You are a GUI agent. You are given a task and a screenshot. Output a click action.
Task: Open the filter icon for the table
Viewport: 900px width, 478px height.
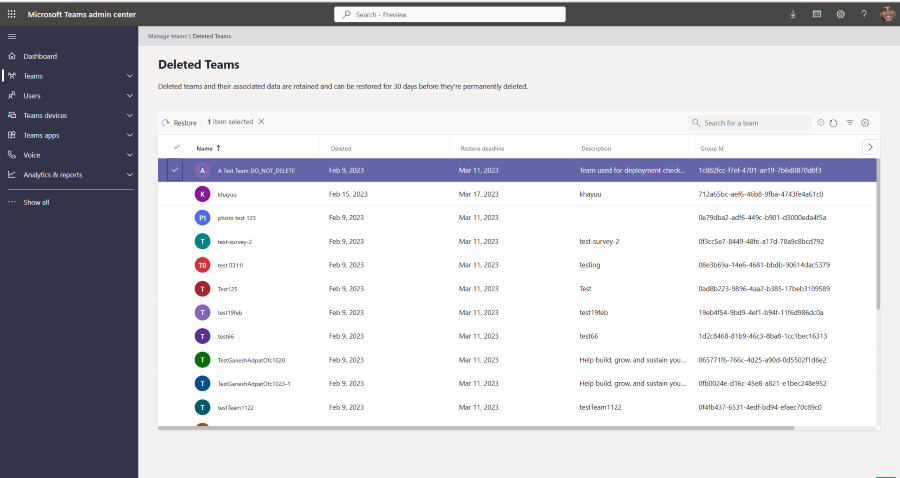[849, 123]
